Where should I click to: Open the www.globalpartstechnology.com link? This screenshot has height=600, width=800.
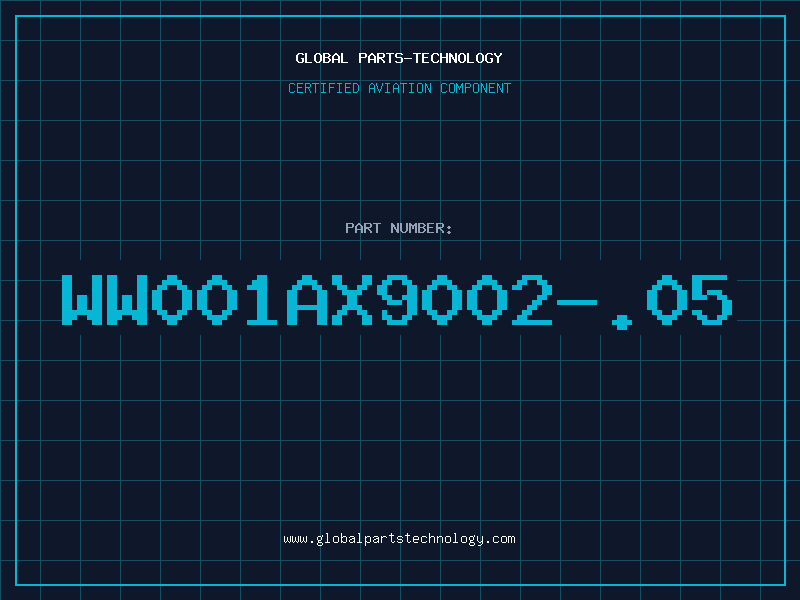click(x=399, y=539)
